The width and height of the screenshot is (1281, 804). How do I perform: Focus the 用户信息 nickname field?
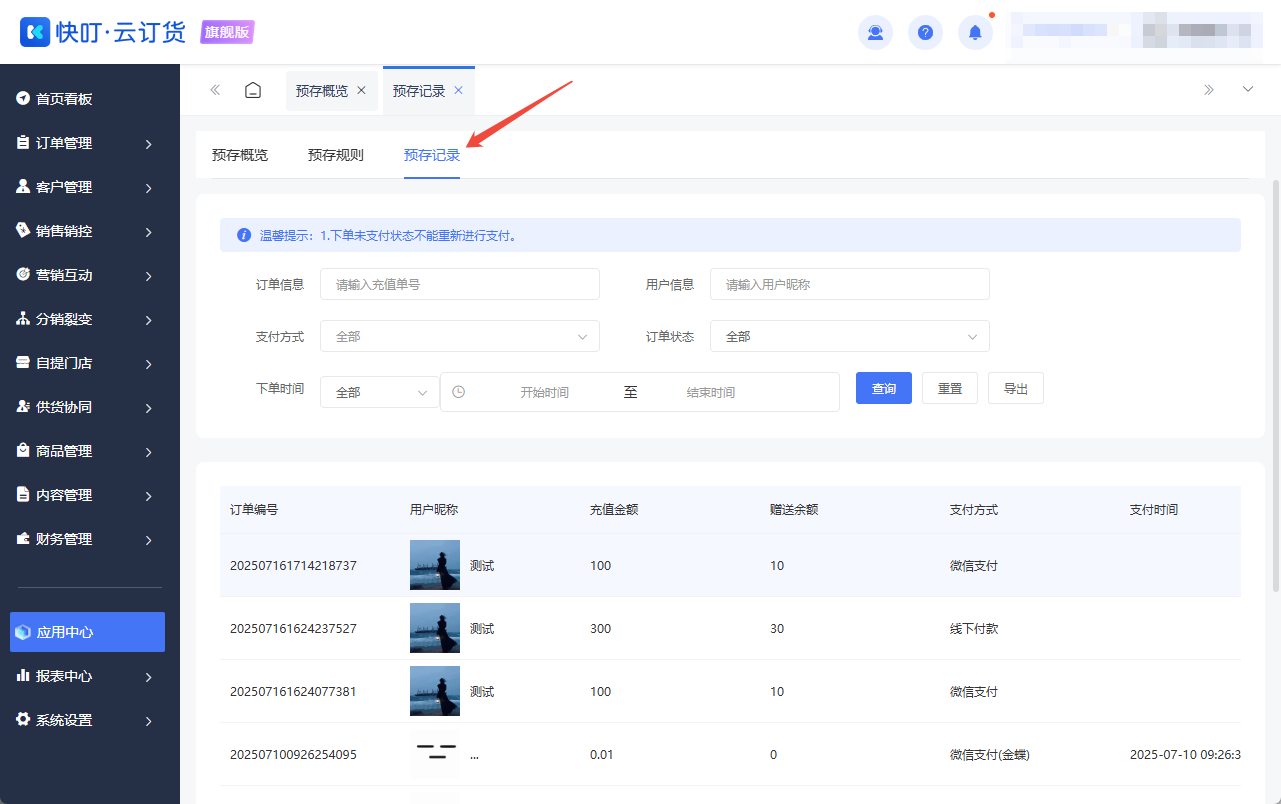click(x=850, y=284)
